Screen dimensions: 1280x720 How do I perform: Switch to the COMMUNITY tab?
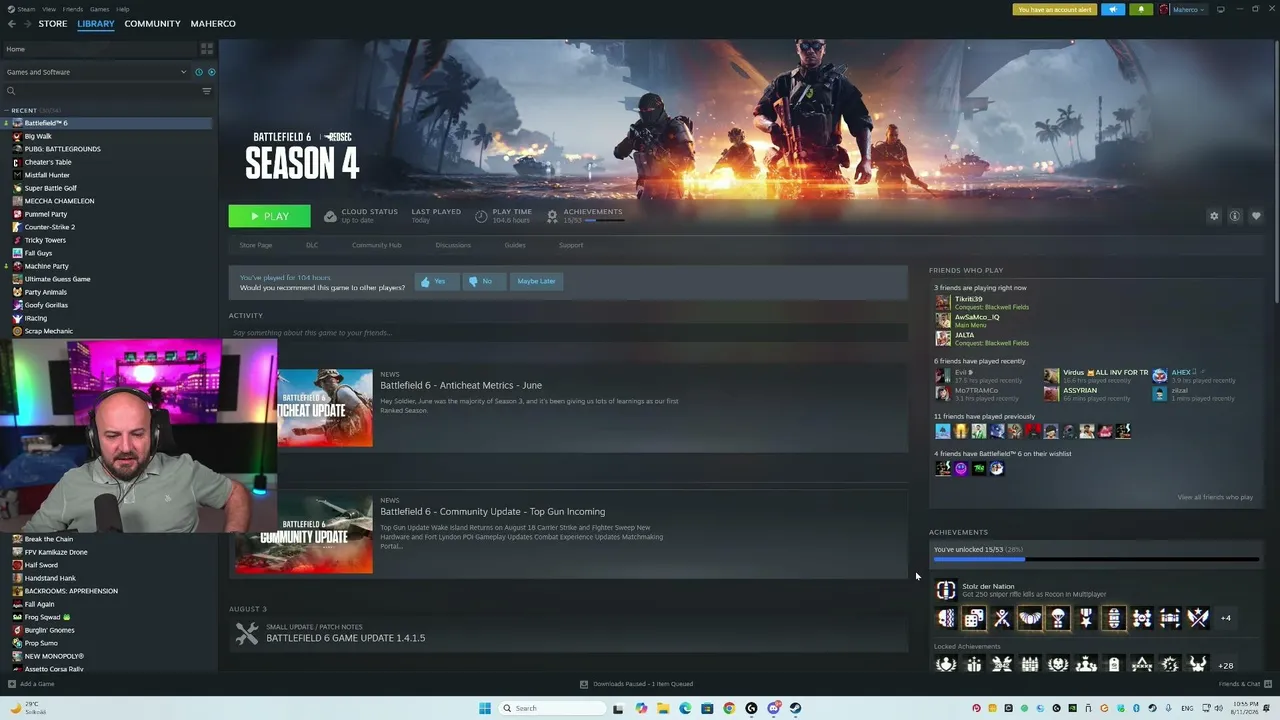click(152, 24)
